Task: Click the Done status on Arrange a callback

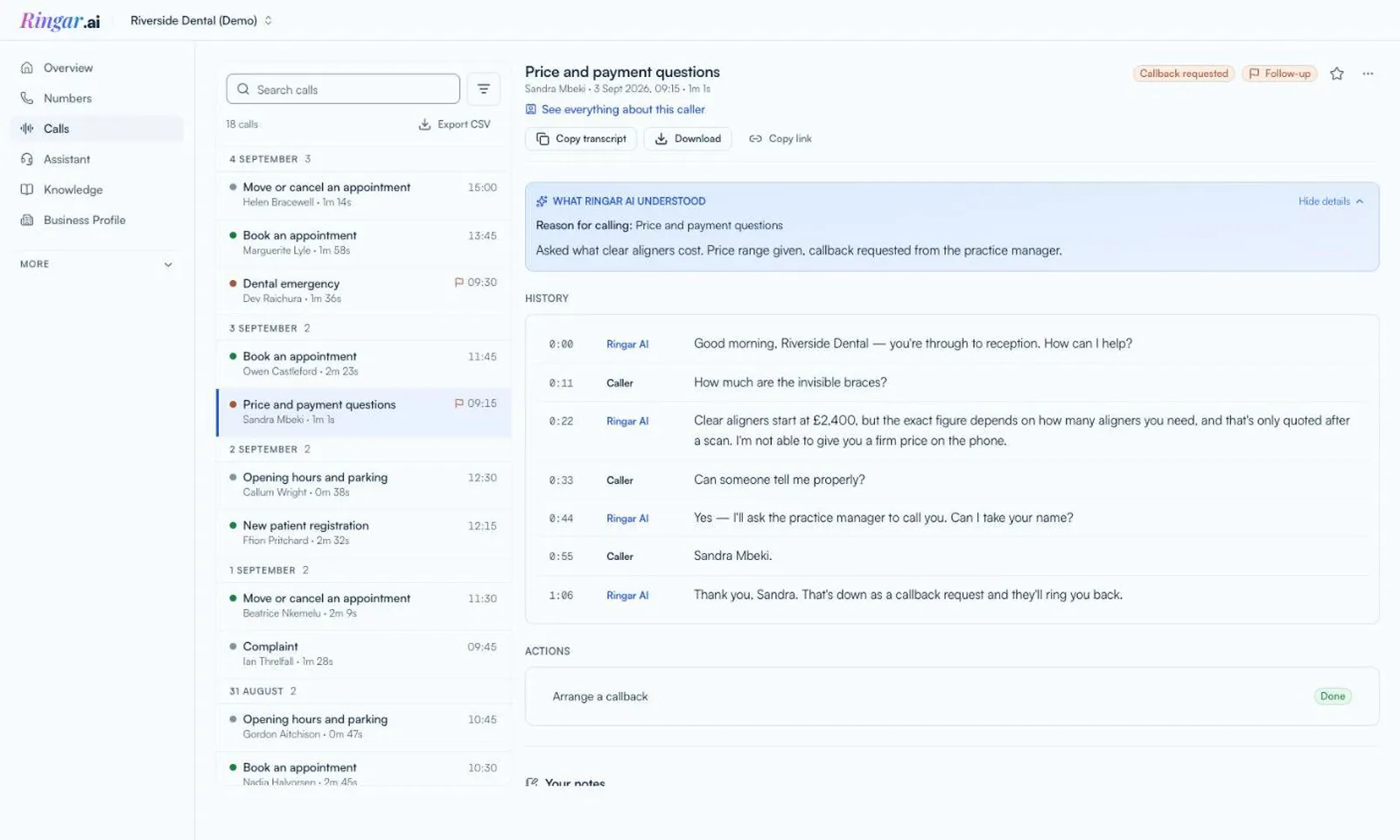Action: click(x=1333, y=696)
